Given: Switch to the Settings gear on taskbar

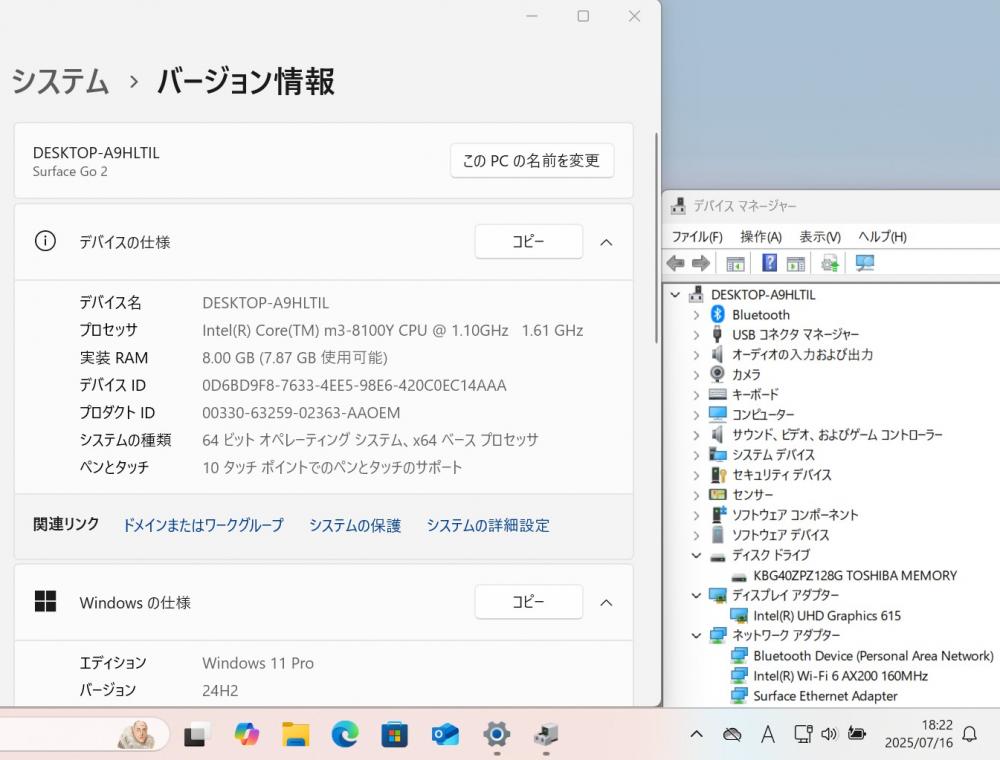Looking at the screenshot, I should pyautogui.click(x=496, y=734).
